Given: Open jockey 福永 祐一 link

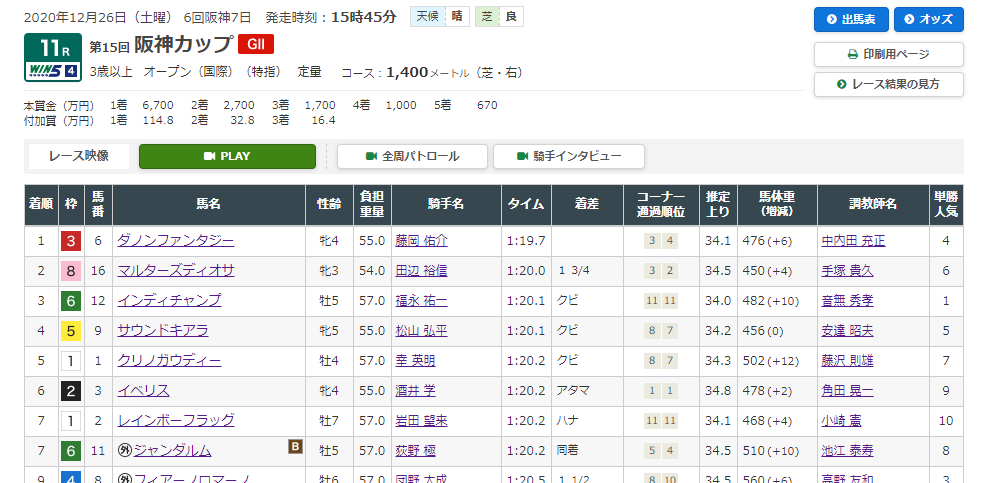Looking at the screenshot, I should pos(422,300).
